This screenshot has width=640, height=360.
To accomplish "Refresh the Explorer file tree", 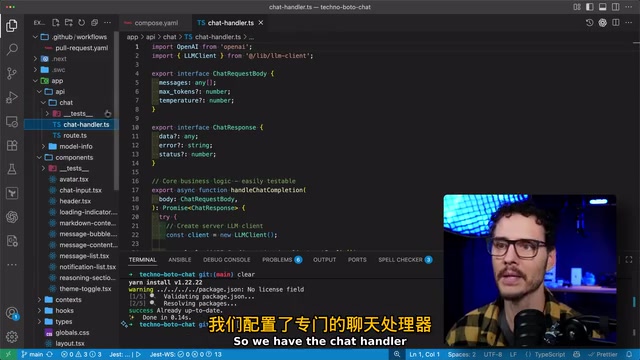I will 82,23.
